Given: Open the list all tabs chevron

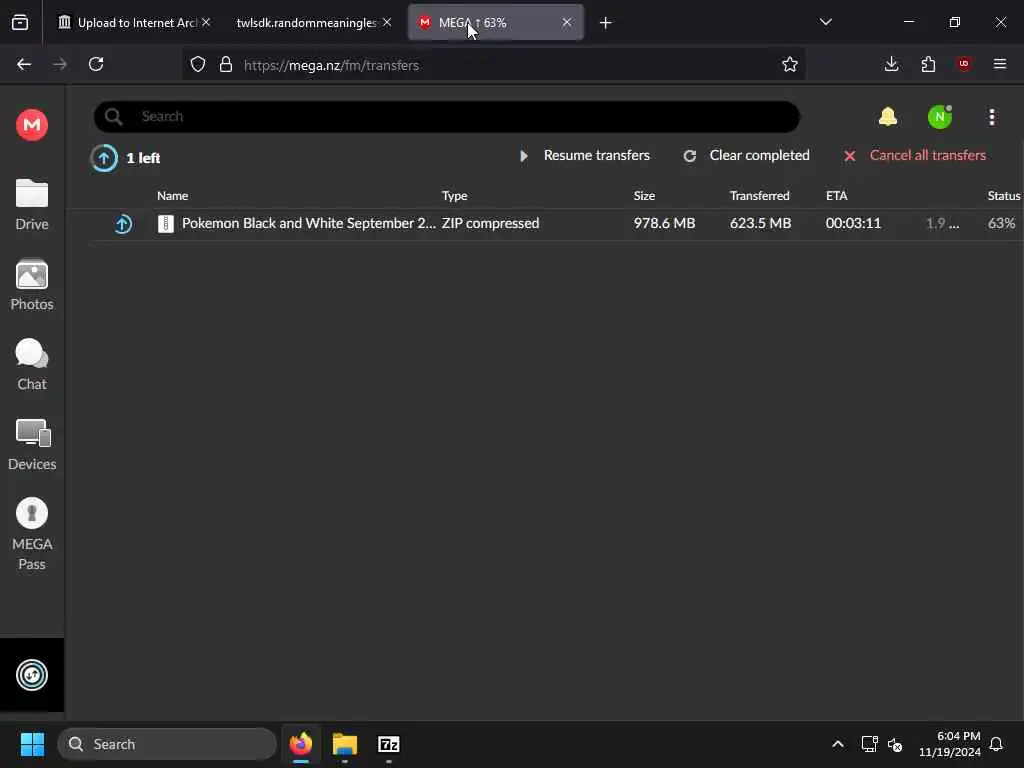Looking at the screenshot, I should click(x=825, y=22).
